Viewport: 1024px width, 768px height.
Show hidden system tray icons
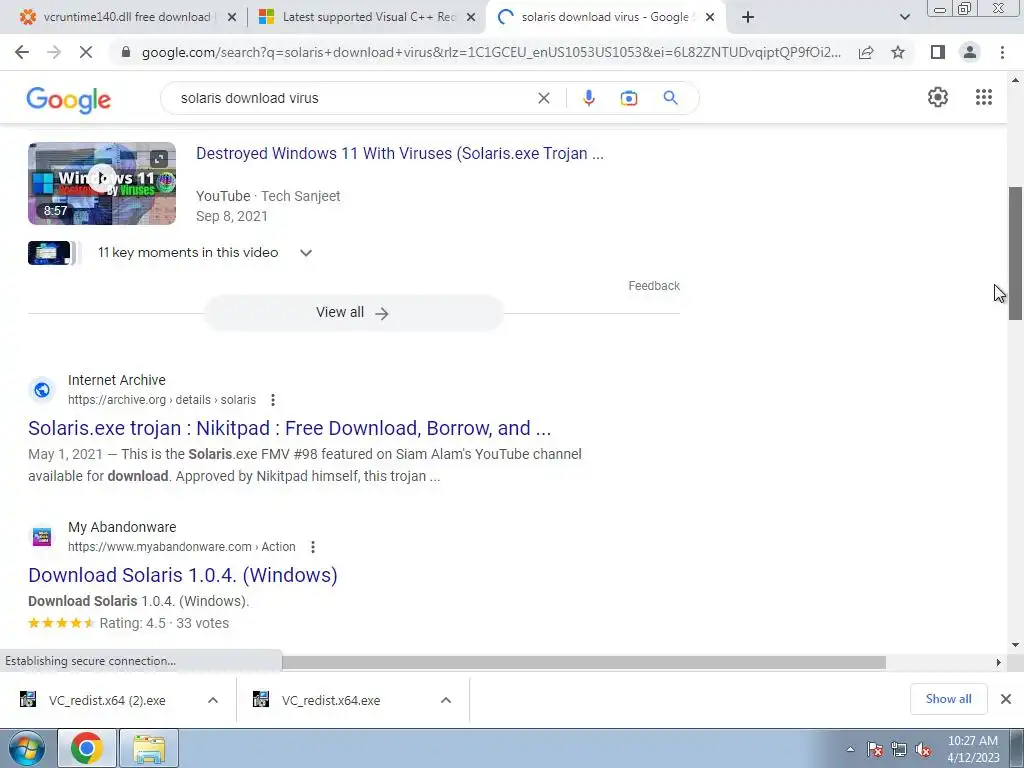[850, 749]
